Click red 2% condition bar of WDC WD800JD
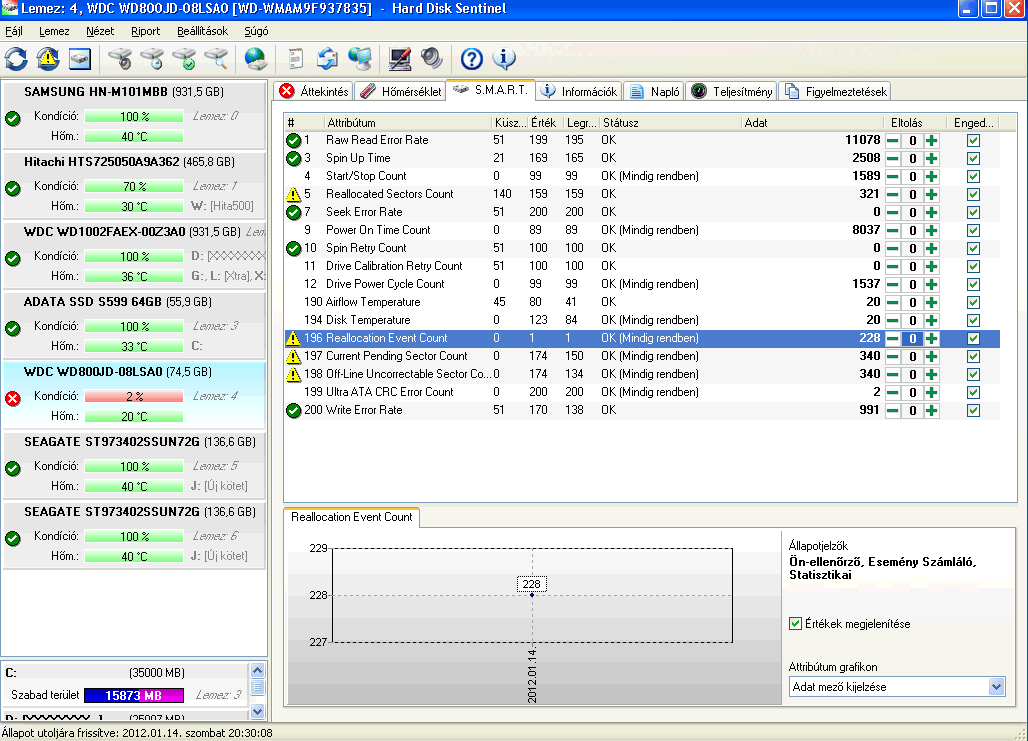The height and width of the screenshot is (741, 1028). [134, 396]
